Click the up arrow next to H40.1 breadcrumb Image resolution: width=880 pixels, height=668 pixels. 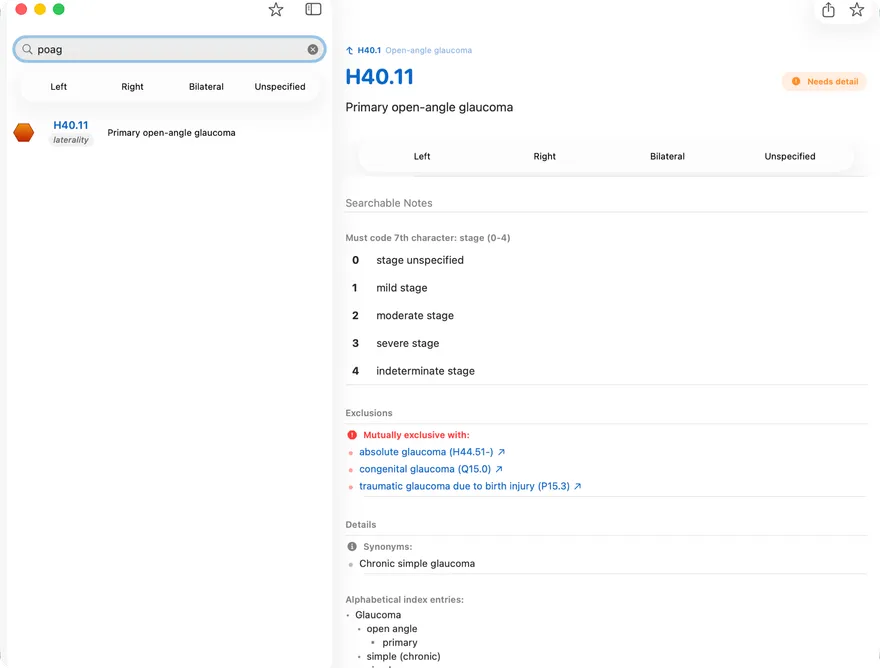[350, 51]
